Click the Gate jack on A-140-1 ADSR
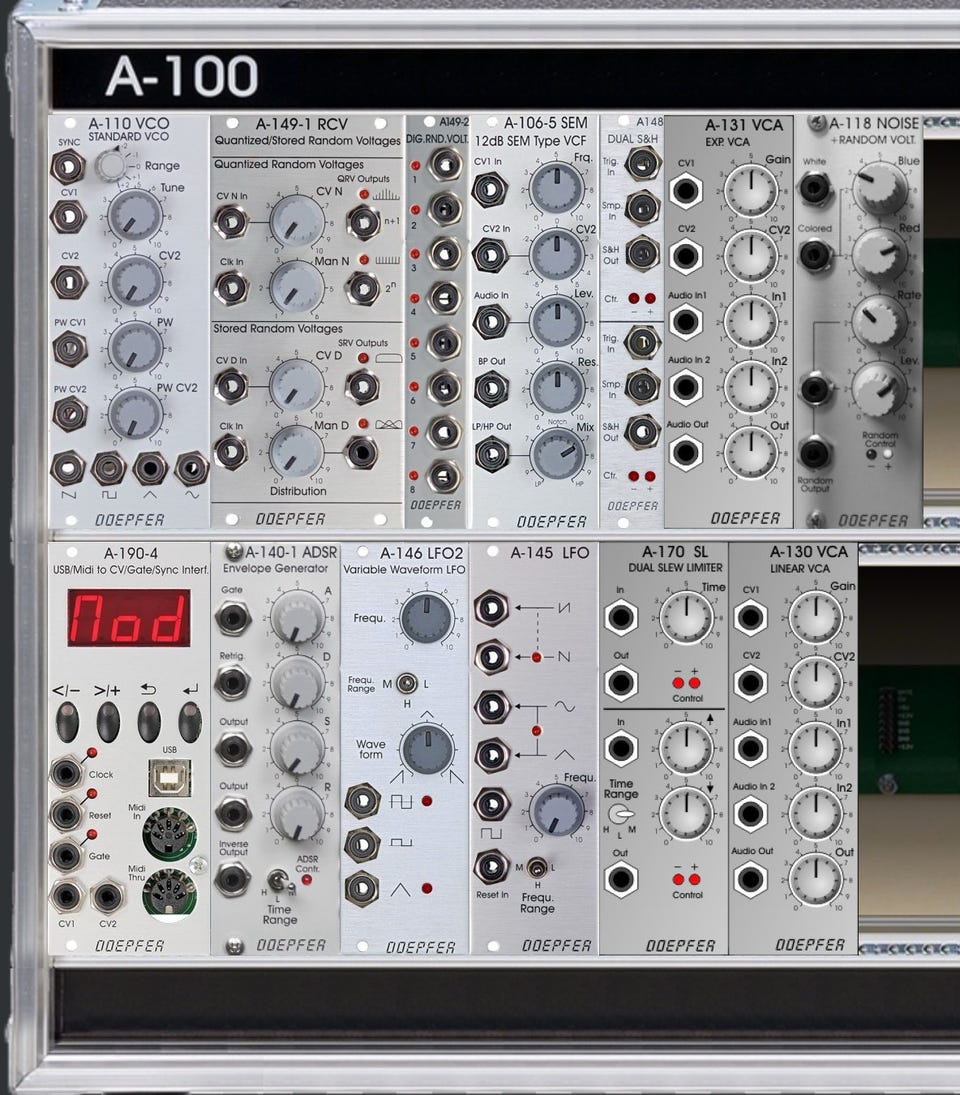The height and width of the screenshot is (1095, 960). [x=232, y=618]
